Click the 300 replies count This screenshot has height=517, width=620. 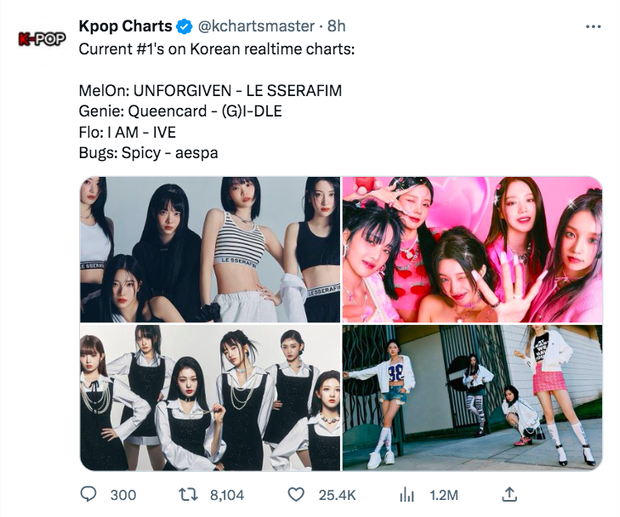123,494
